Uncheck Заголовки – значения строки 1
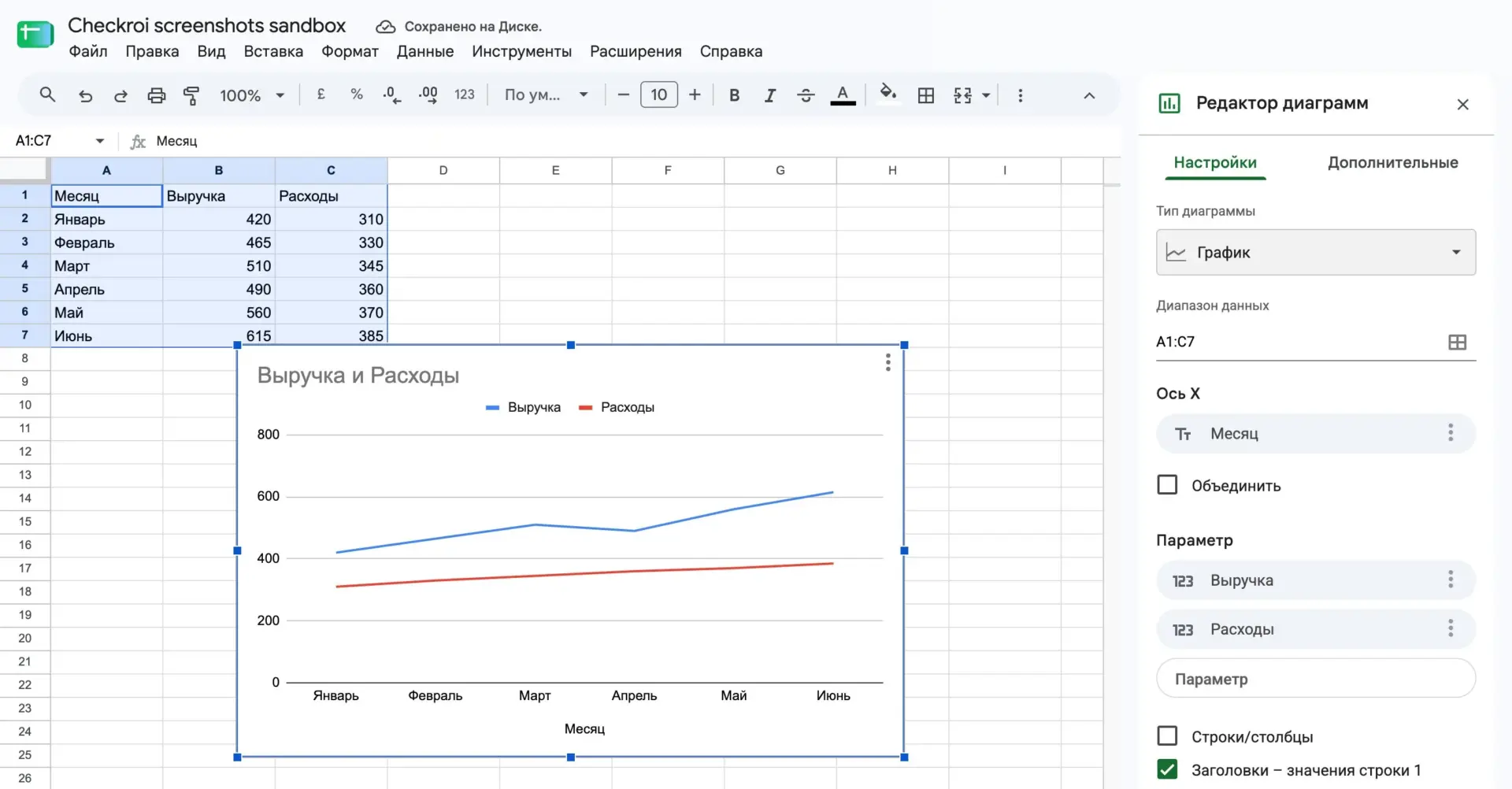This screenshot has height=789, width=1512. tap(1167, 769)
